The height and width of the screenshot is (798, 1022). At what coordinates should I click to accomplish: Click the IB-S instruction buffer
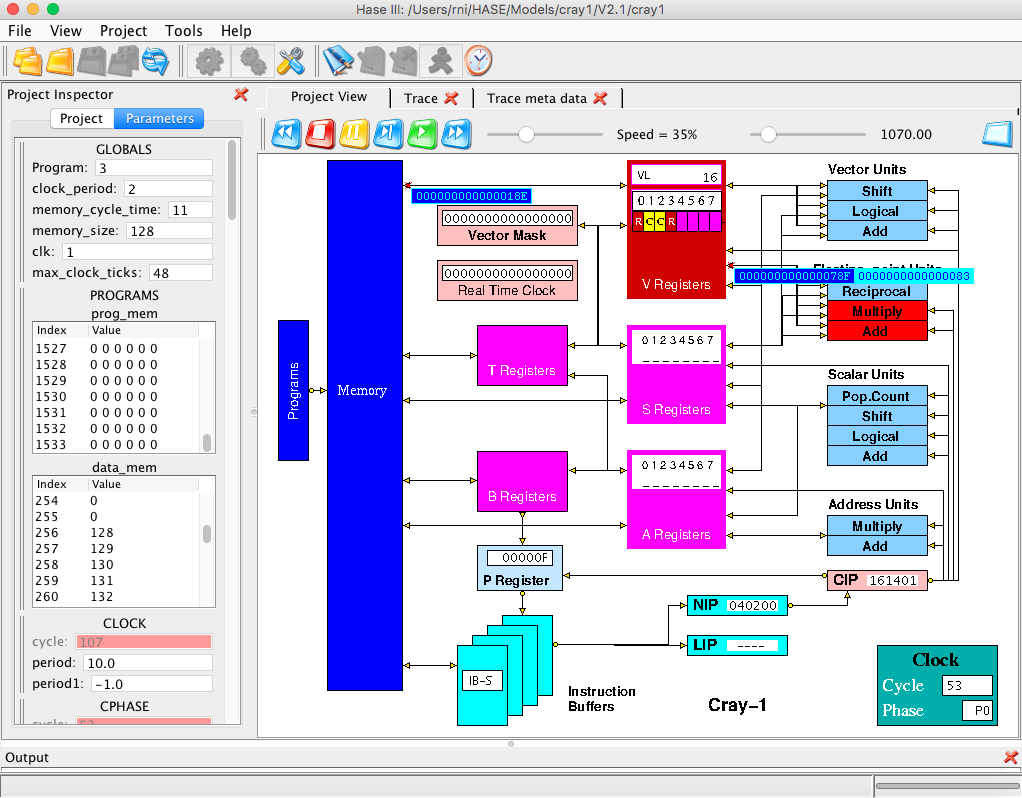[482, 685]
